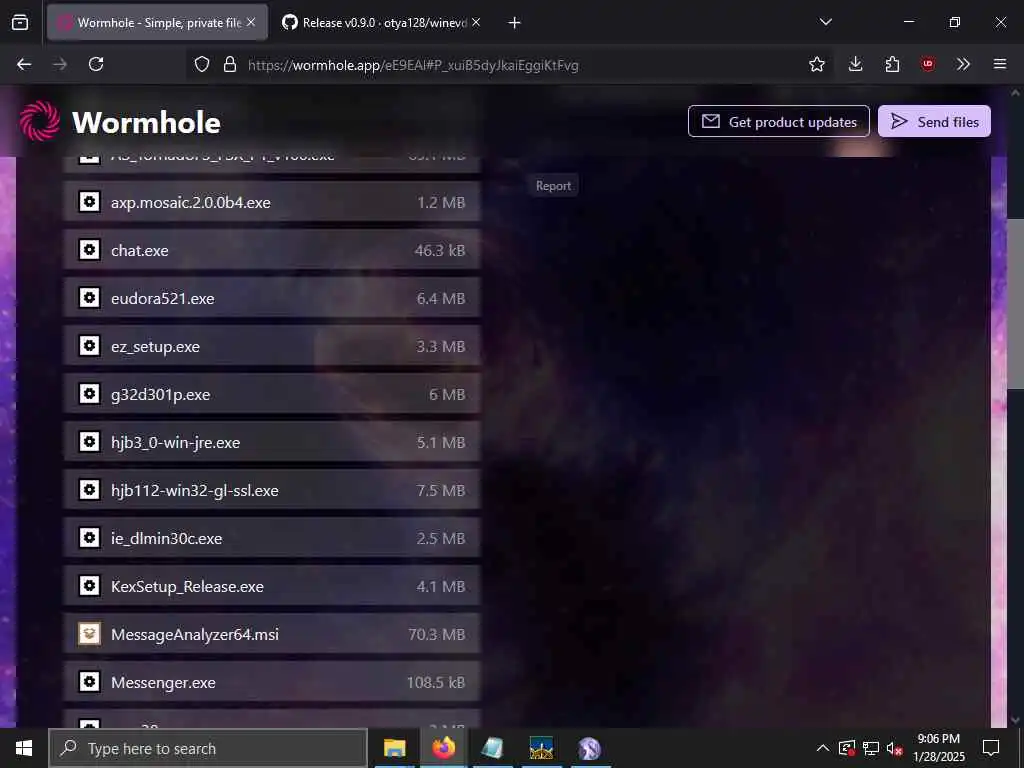Click the page vertical scrollbar thumb
This screenshot has width=1024, height=768.
click(x=1015, y=304)
